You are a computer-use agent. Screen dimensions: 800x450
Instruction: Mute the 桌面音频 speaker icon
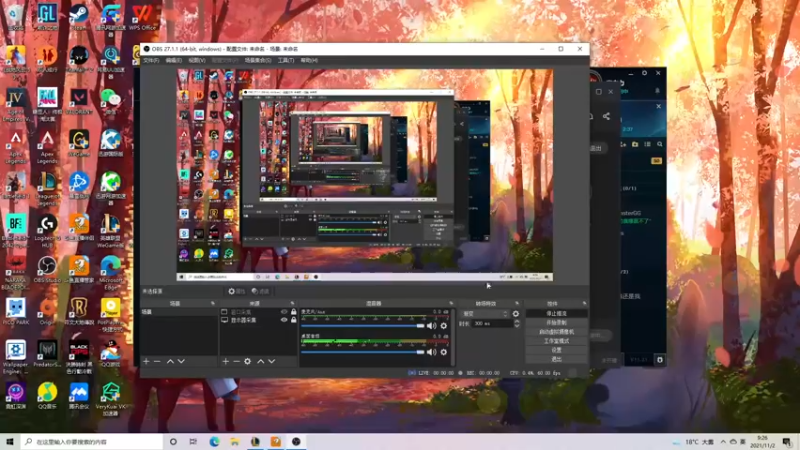pos(432,352)
